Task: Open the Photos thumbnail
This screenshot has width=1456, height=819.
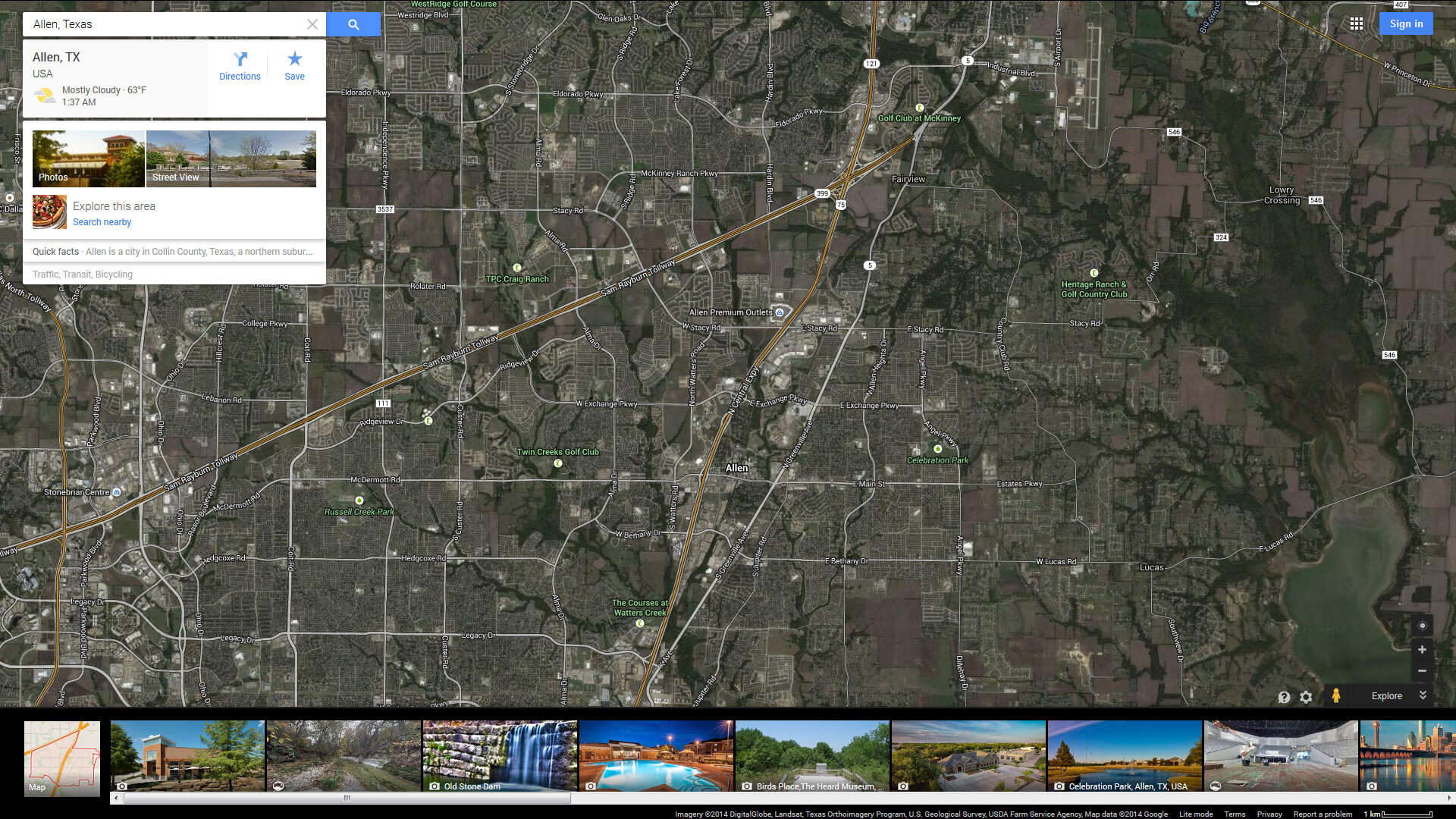Action: click(x=88, y=158)
